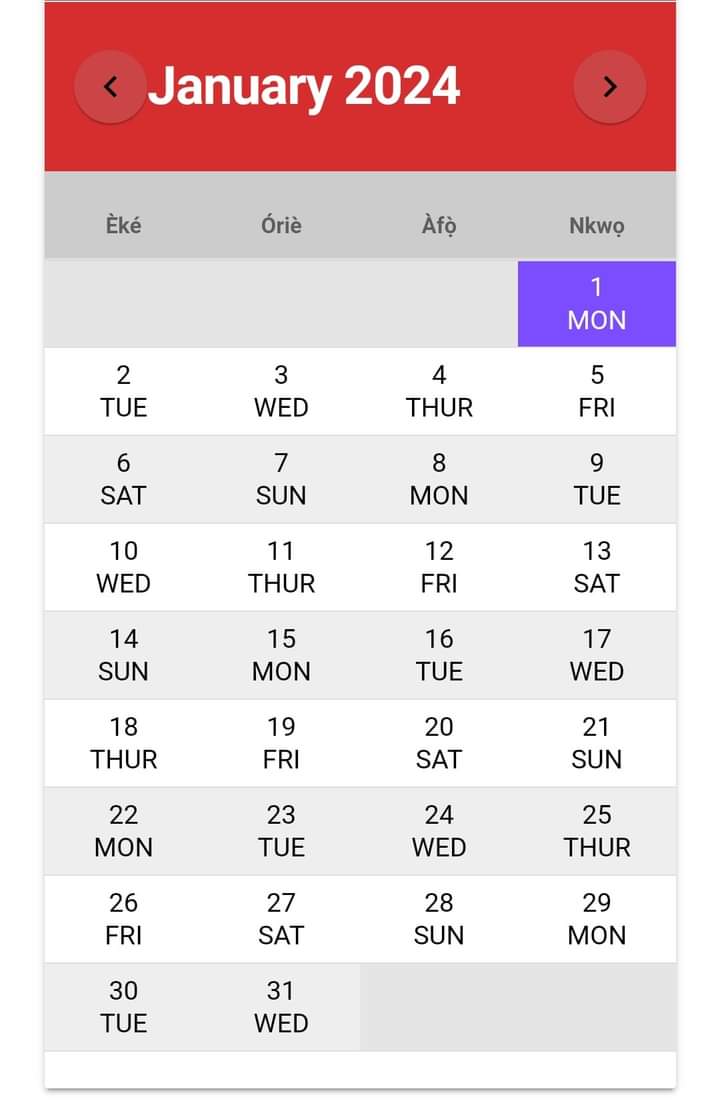Click the Nkwọ market day header
Viewport: 720px width, 1101px height.
tap(597, 225)
